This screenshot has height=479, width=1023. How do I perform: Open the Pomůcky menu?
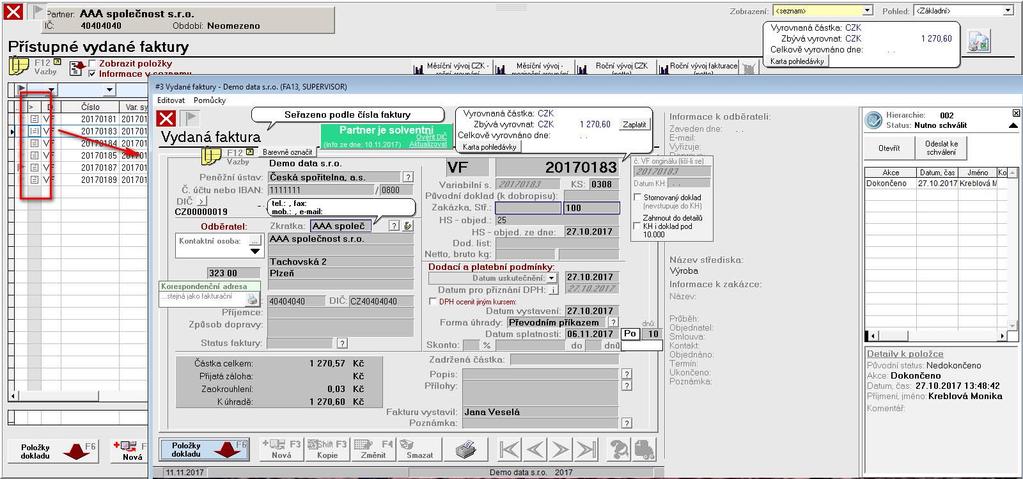pos(209,100)
